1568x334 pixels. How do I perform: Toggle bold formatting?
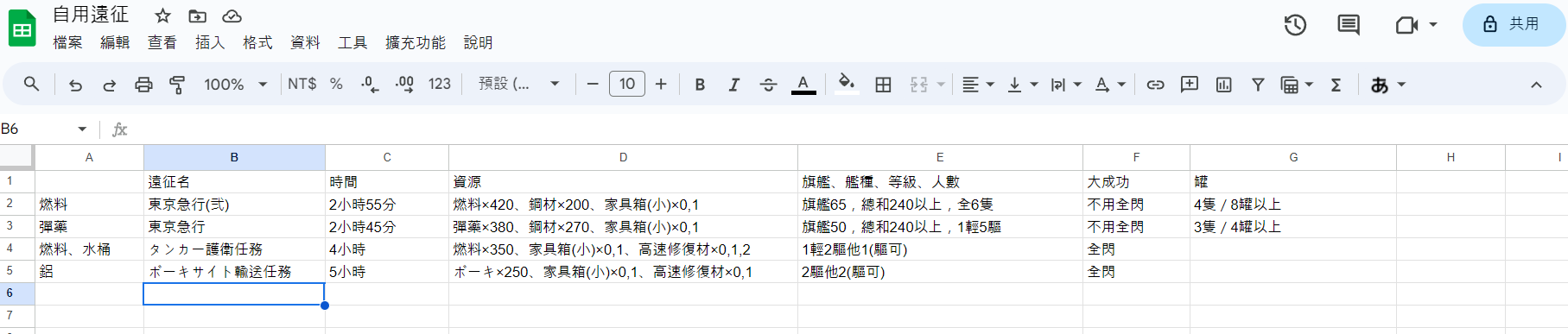point(700,85)
